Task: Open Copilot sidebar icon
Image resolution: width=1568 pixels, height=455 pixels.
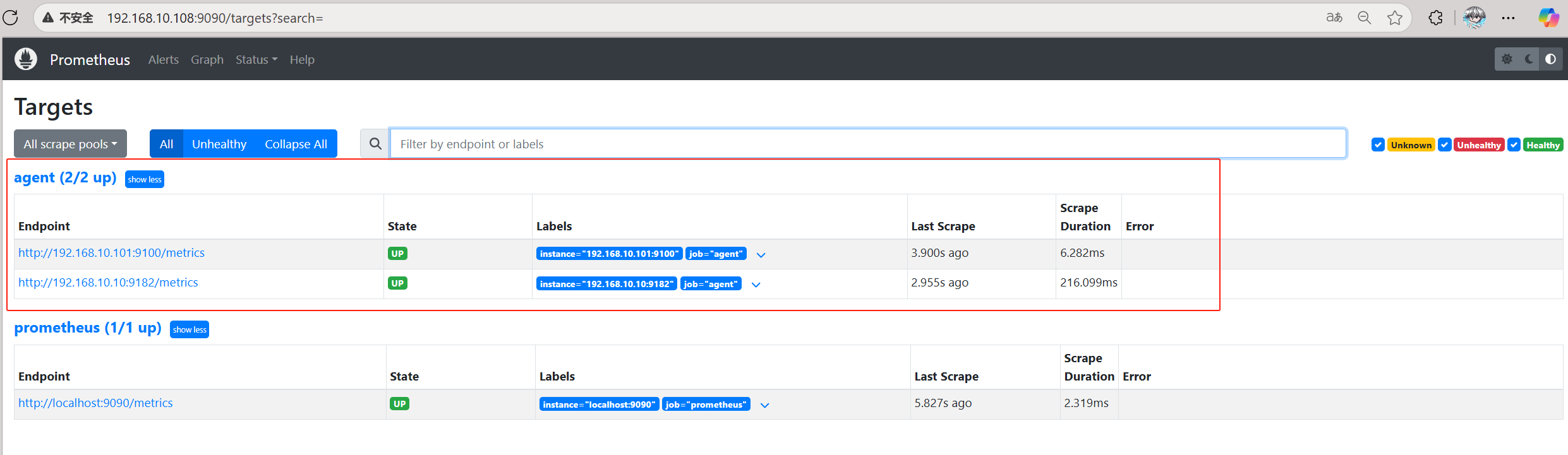Action: (x=1549, y=18)
